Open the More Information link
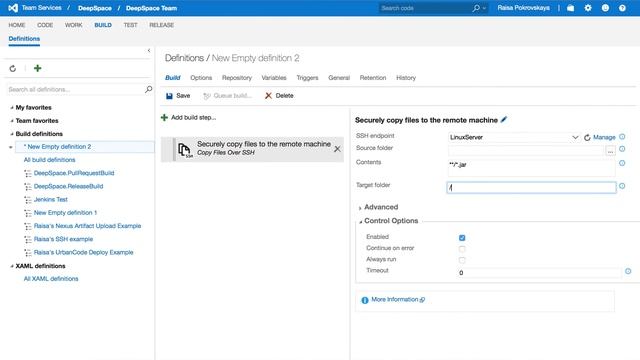Screen dimensions: 640x360 (395, 300)
